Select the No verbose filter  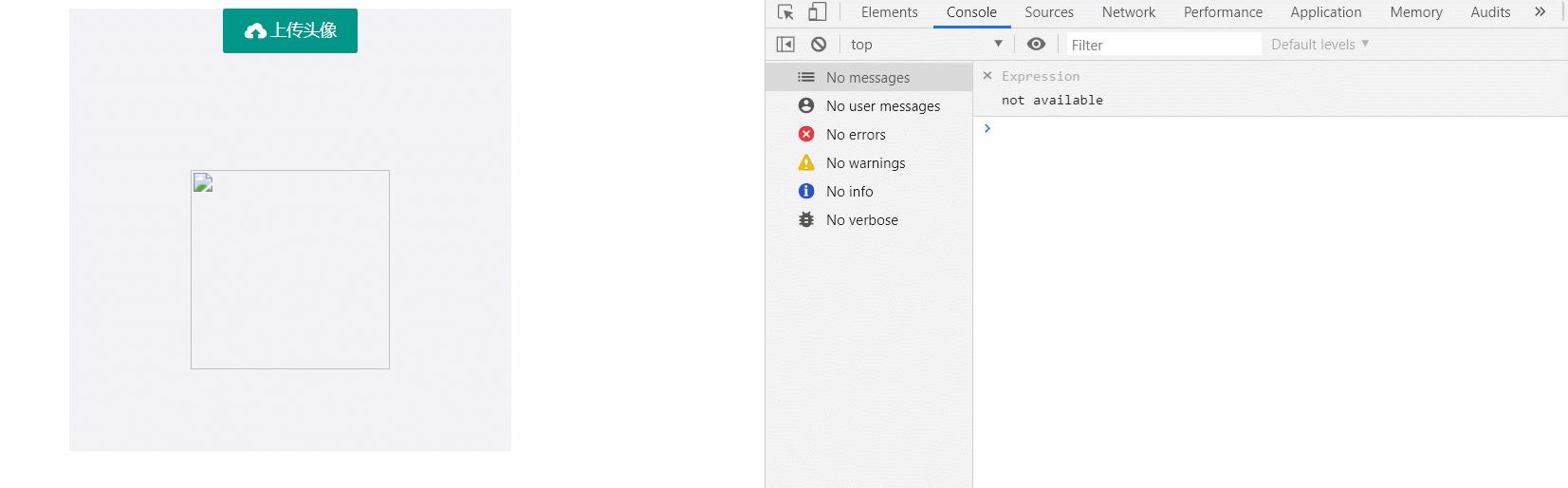pyautogui.click(x=861, y=220)
